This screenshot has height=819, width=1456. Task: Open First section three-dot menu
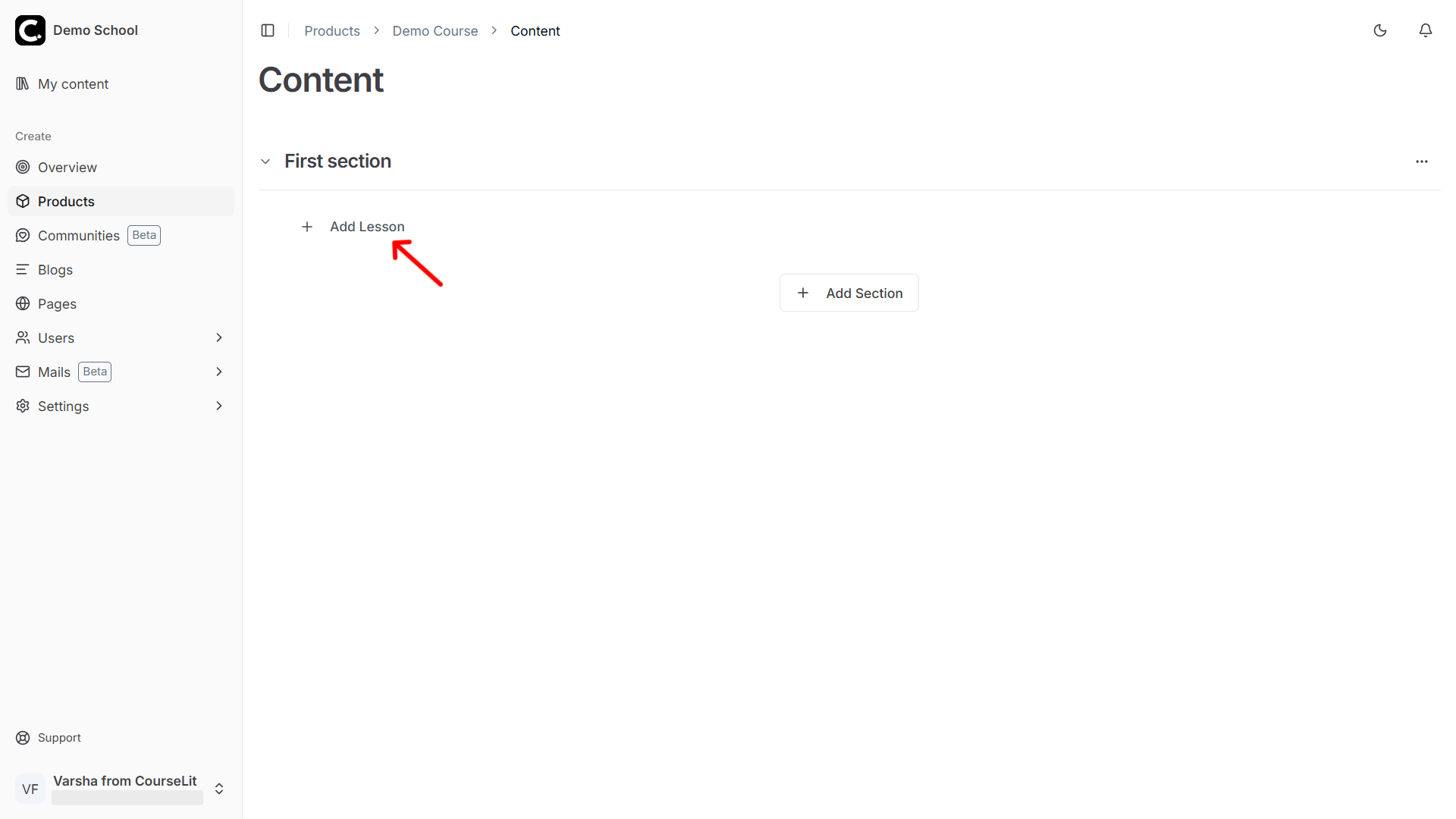pos(1422,162)
